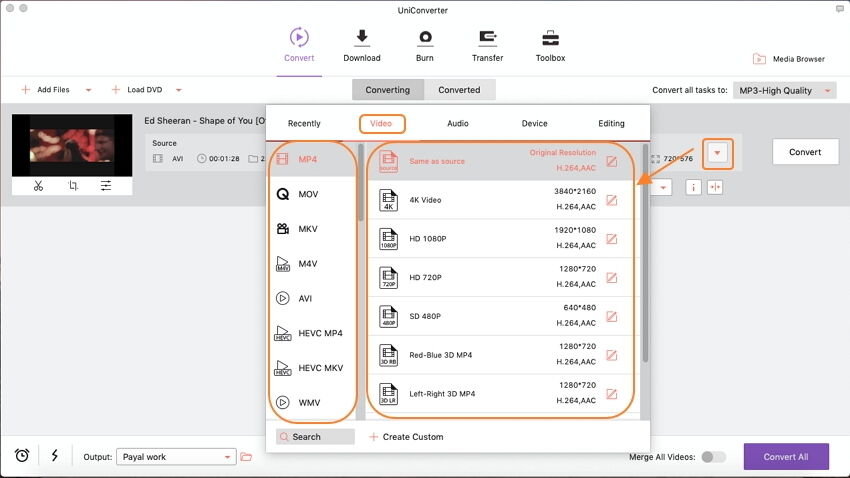
Task: Click the chat icon at top right
Action: (x=840, y=9)
